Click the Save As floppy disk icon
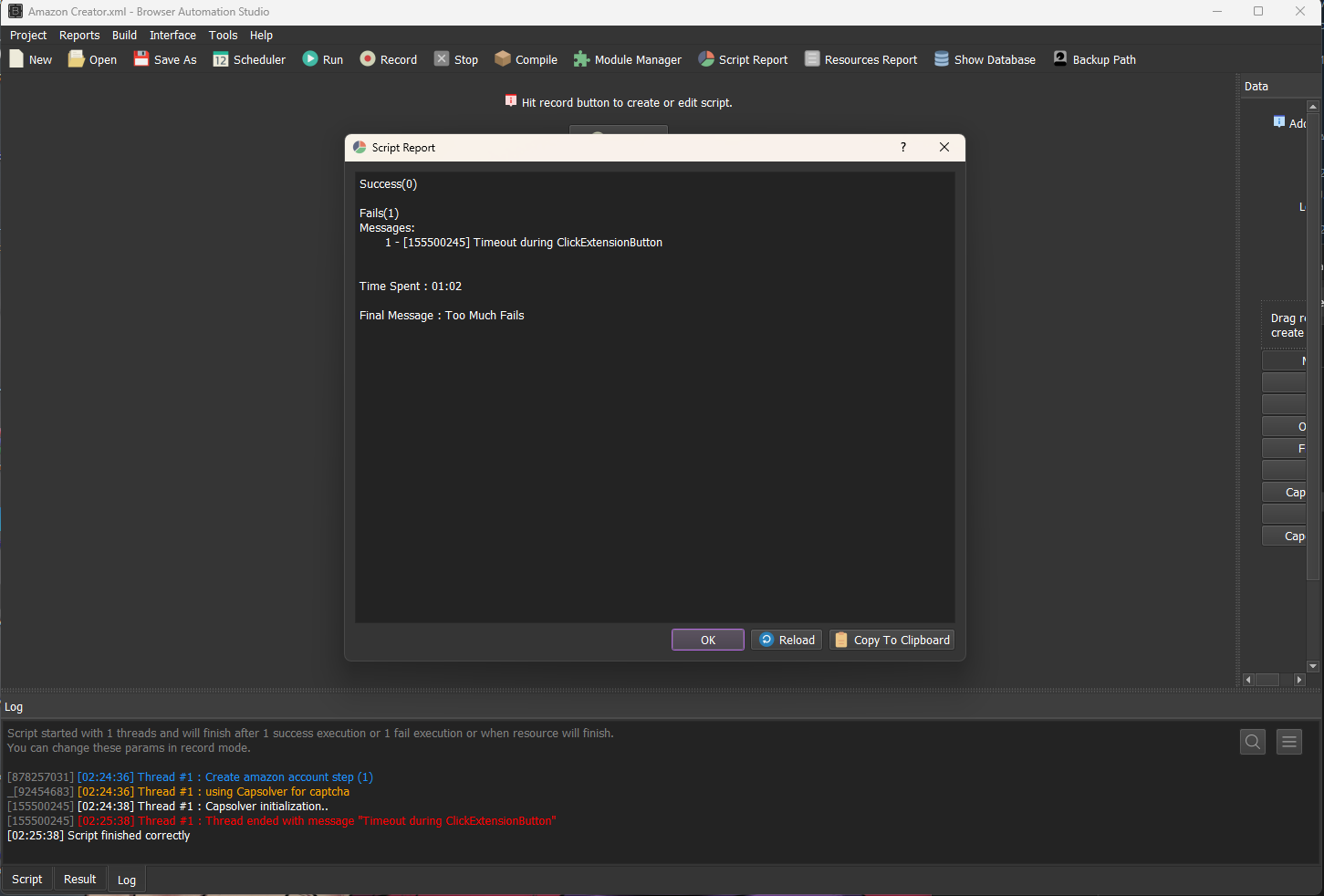 coord(141,59)
